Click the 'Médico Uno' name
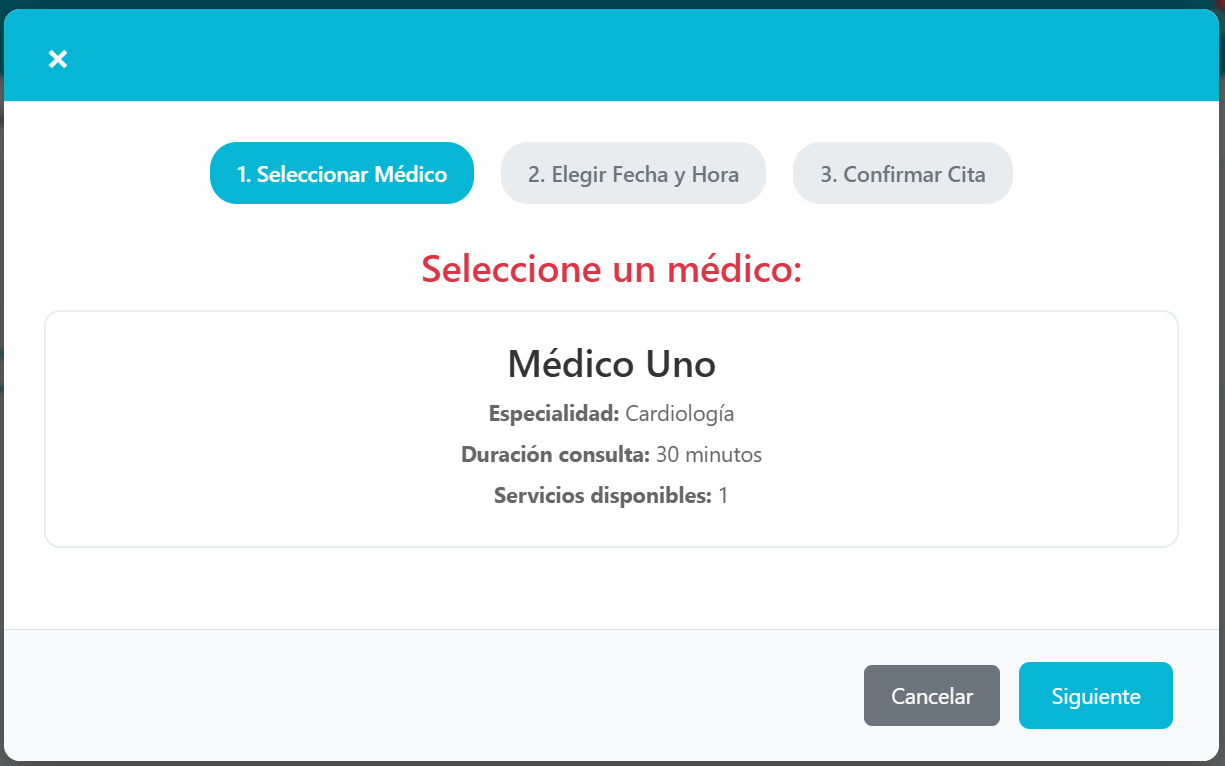 pyautogui.click(x=611, y=364)
